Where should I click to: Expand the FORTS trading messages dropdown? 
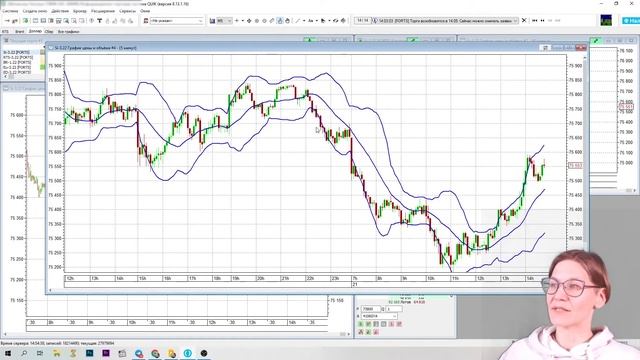click(516, 20)
